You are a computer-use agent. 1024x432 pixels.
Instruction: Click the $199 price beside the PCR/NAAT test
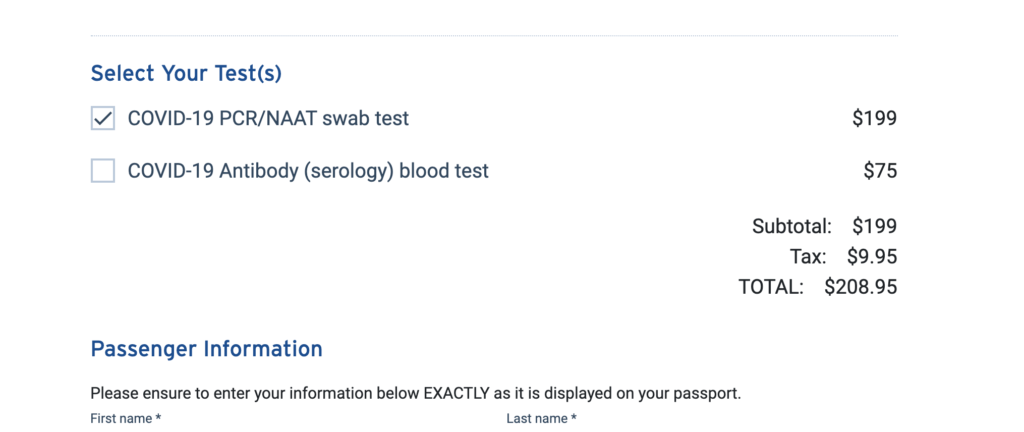(x=874, y=119)
